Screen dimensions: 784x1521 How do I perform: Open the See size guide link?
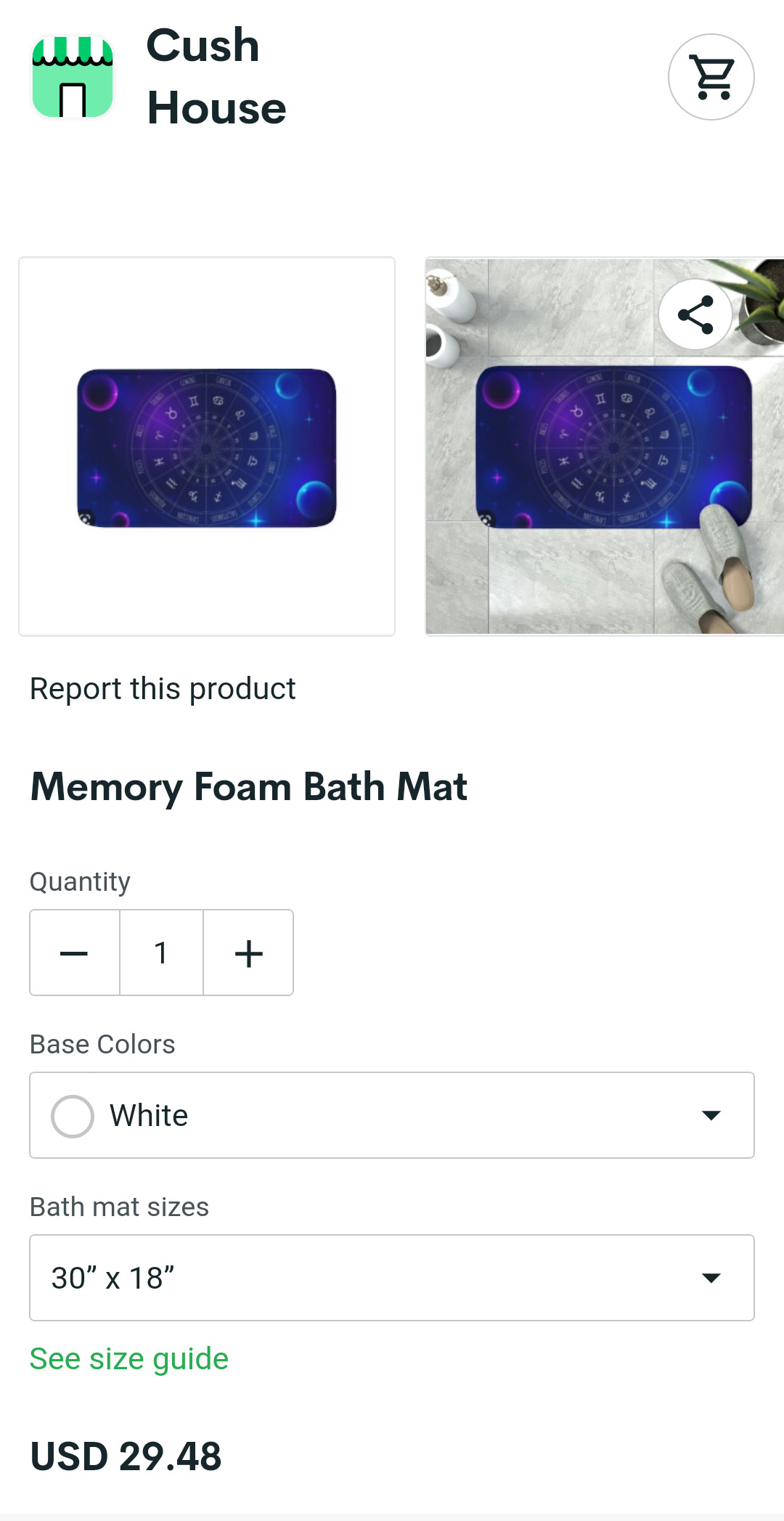click(129, 1359)
